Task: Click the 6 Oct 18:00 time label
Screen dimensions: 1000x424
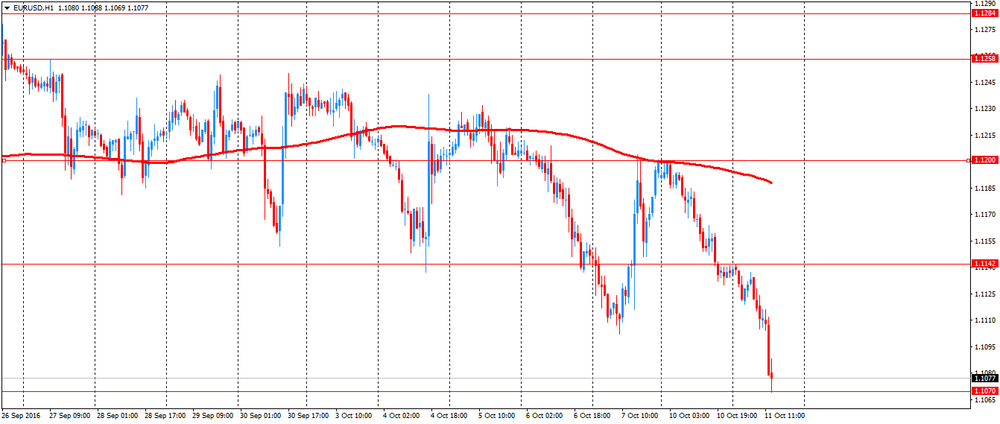Action: click(x=593, y=415)
